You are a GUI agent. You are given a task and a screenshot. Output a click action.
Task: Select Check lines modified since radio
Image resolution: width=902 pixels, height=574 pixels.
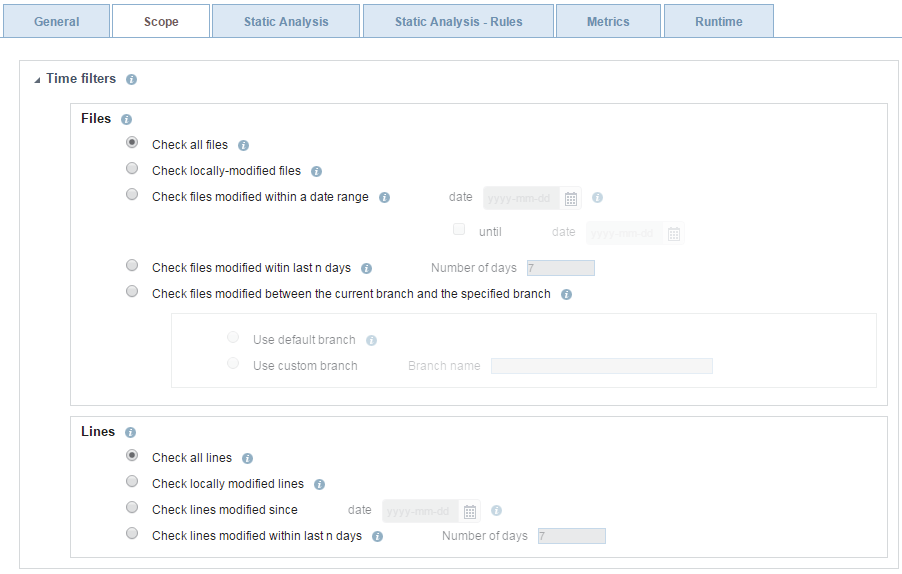[132, 507]
